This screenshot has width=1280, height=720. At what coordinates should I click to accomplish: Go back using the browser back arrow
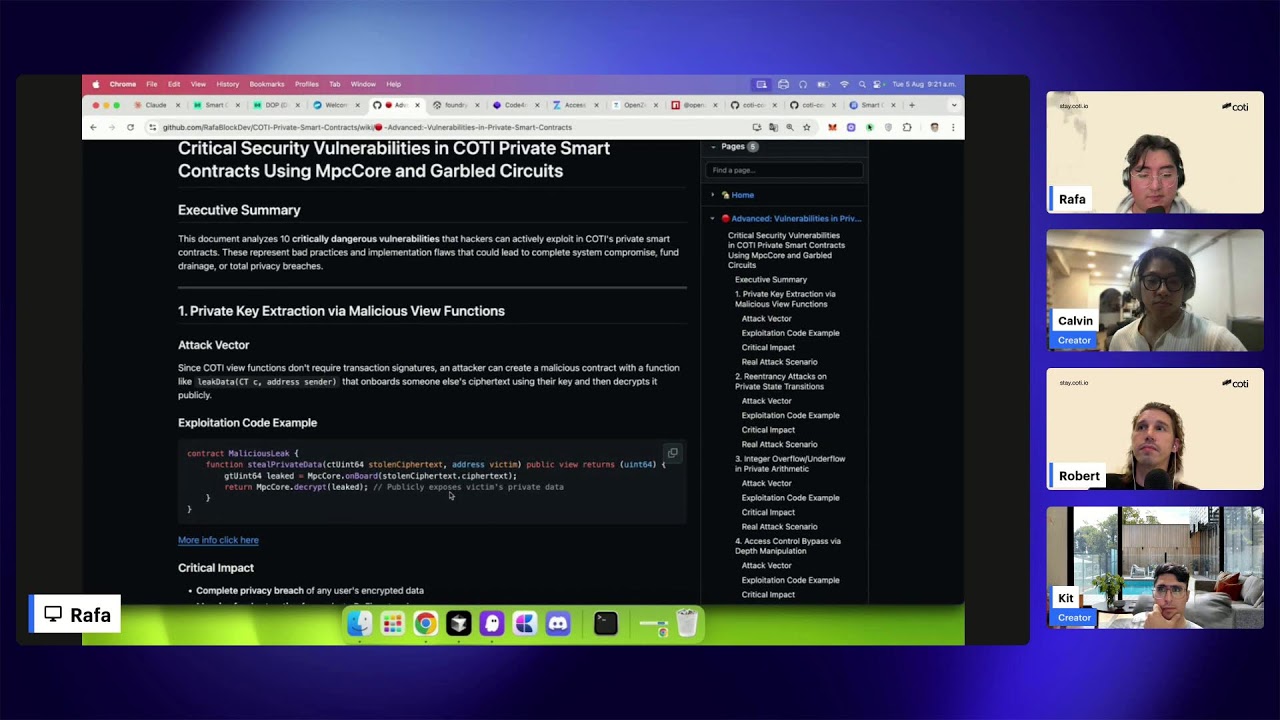coord(93,127)
